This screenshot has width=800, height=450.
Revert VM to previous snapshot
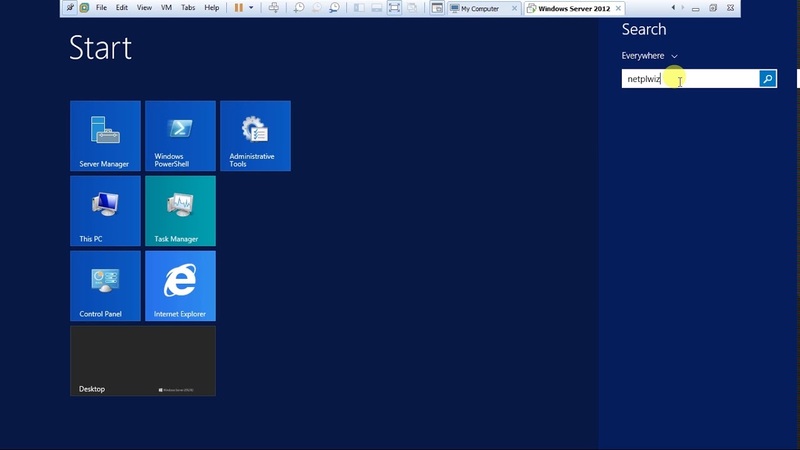(317, 8)
